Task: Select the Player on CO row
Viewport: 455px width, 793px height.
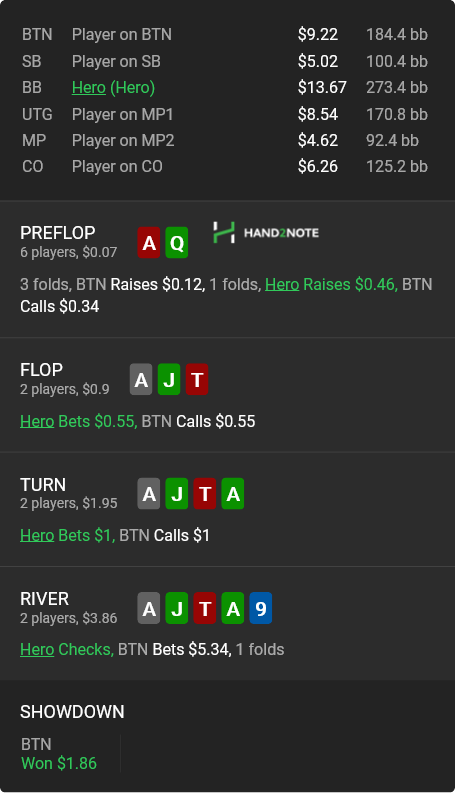Action: (225, 166)
